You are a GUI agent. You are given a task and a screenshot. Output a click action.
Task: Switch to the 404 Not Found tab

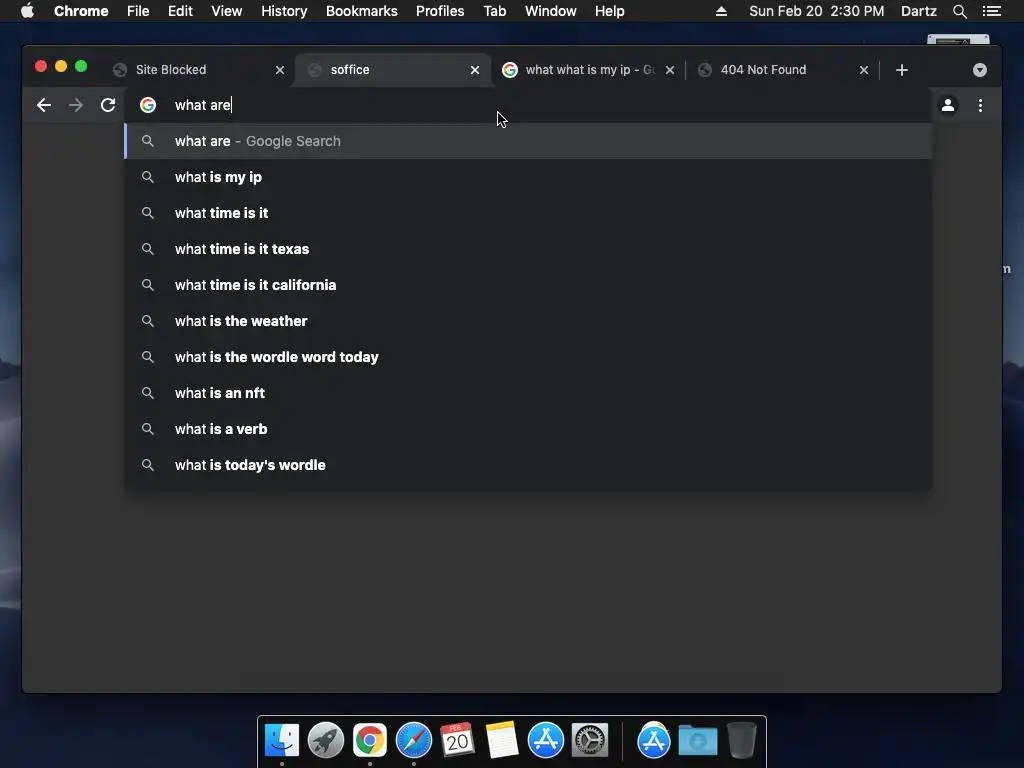pos(782,70)
